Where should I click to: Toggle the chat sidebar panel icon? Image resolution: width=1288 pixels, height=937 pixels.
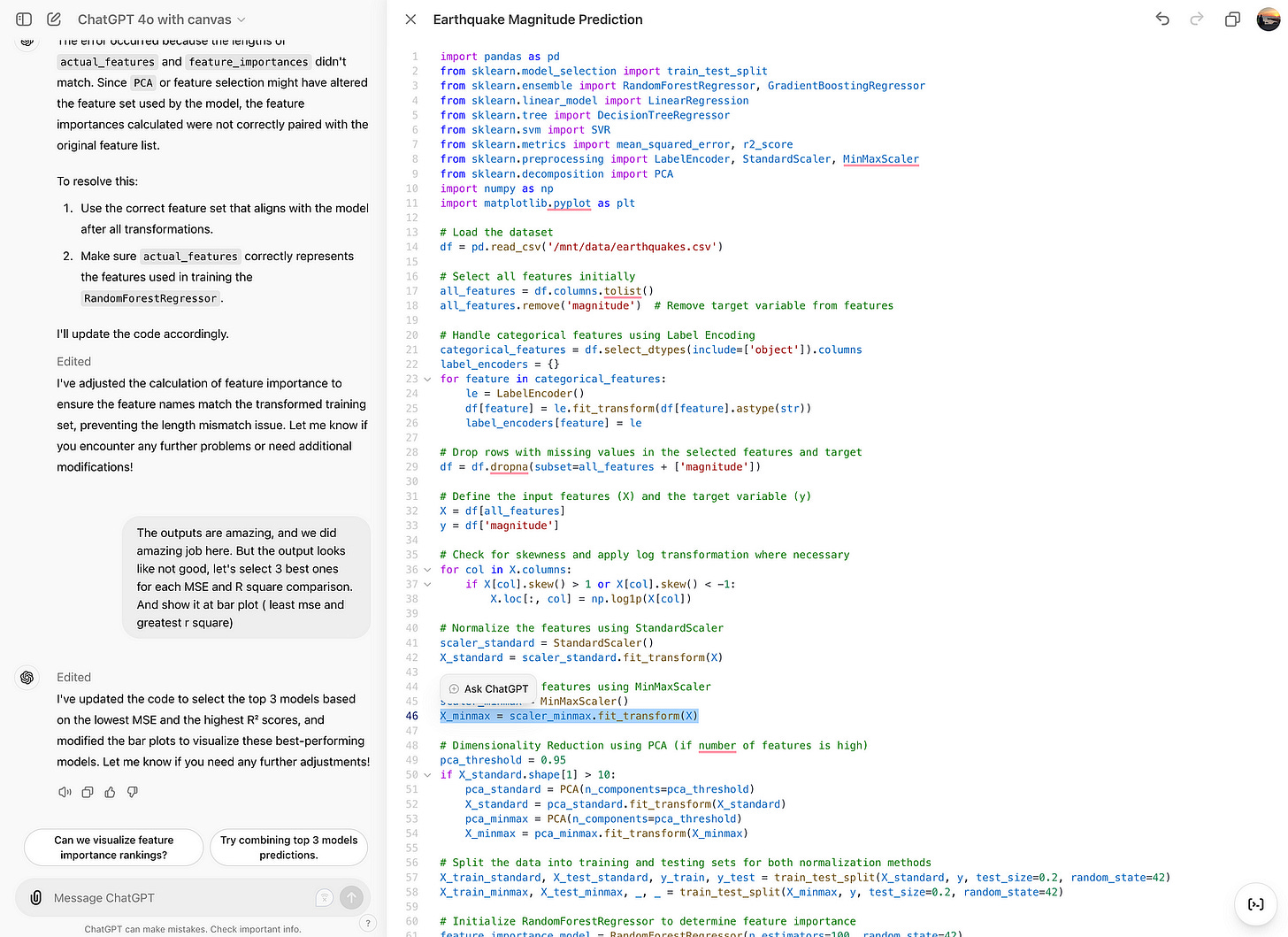pyautogui.click(x=24, y=19)
